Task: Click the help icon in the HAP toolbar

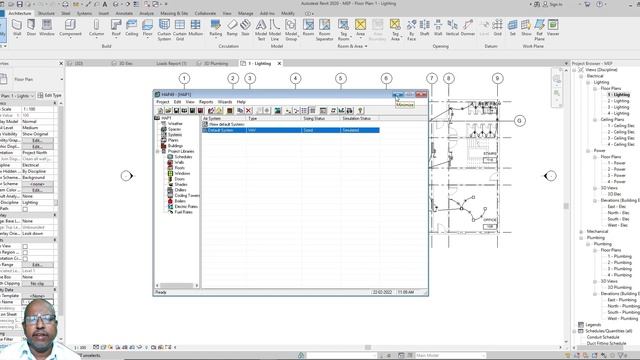Action: (x=360, y=111)
